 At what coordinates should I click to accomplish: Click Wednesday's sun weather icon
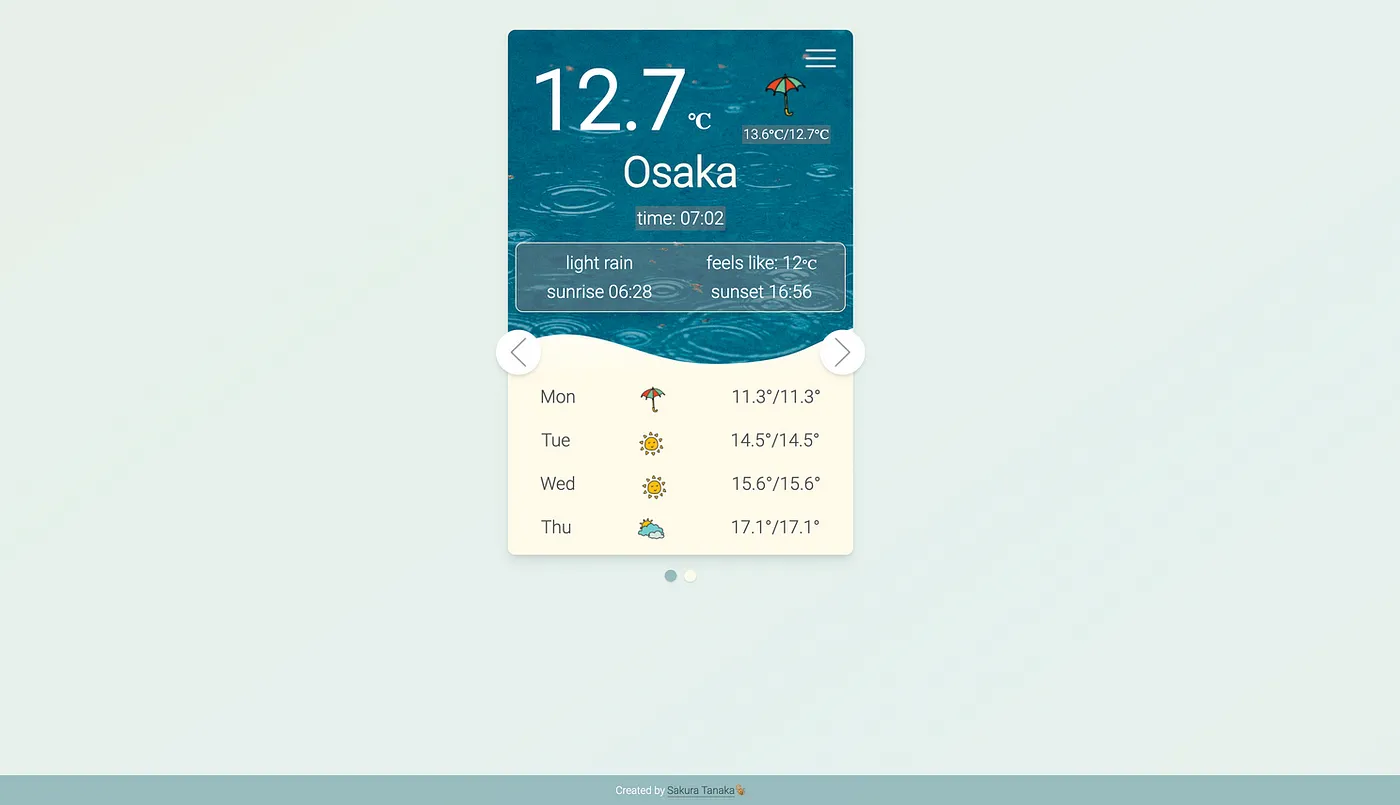(654, 486)
